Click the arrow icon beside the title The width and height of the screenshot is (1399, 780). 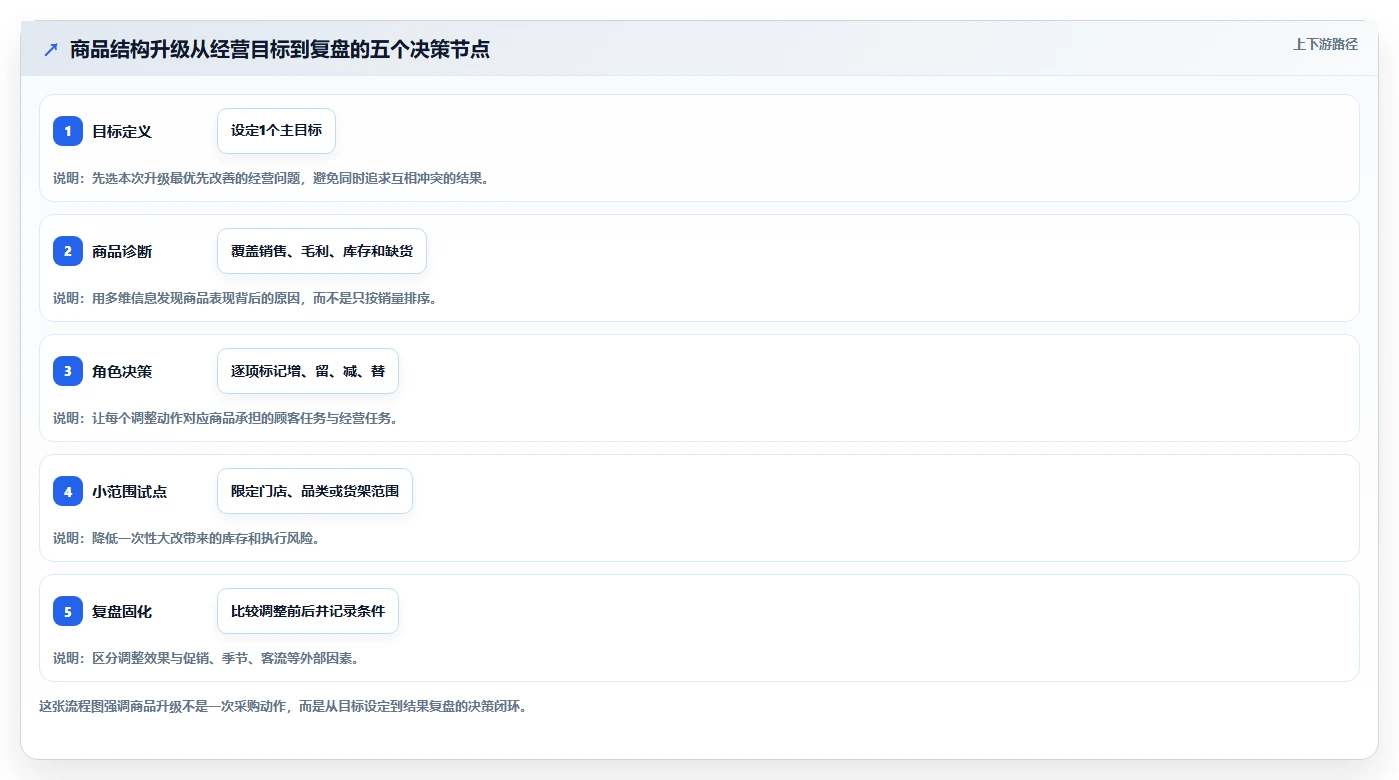(x=51, y=49)
